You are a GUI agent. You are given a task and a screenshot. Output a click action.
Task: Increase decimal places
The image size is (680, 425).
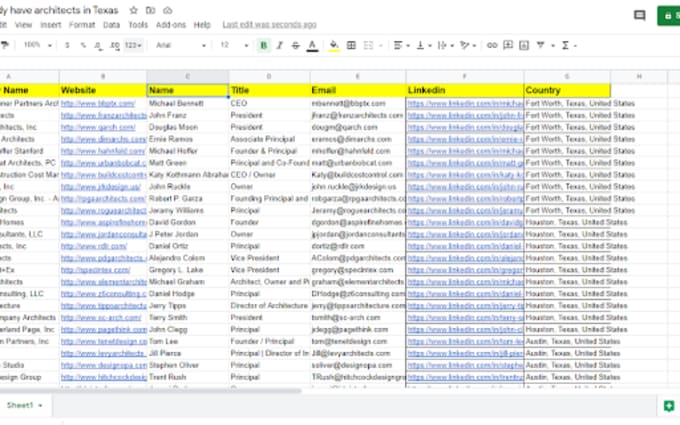click(x=114, y=45)
